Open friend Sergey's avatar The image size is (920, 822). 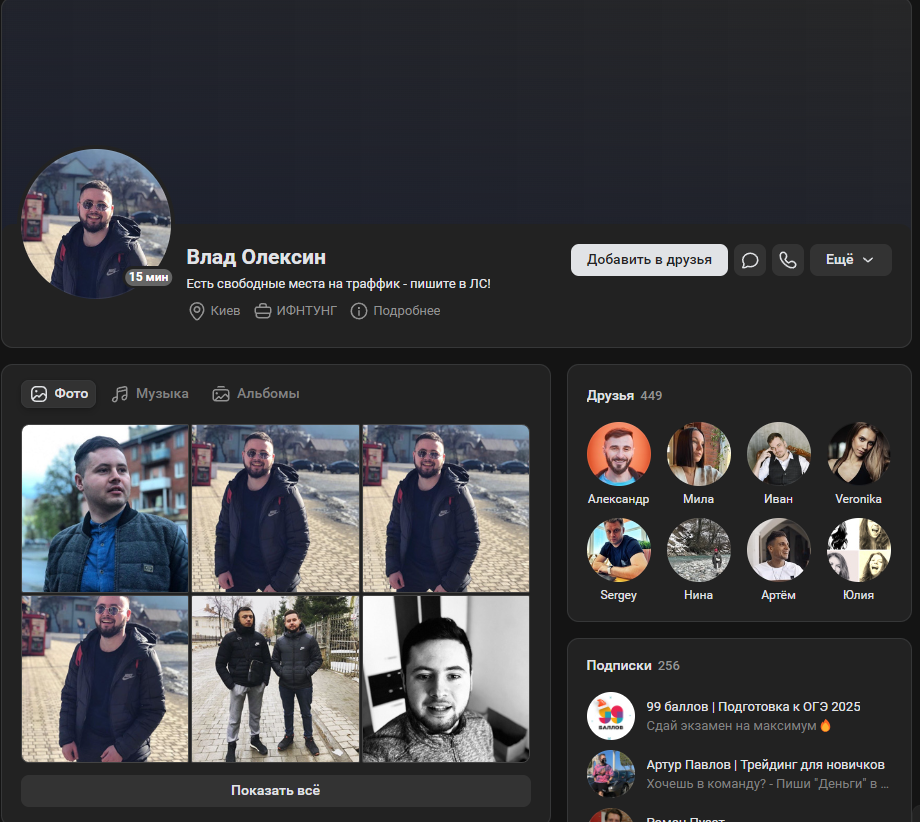pos(618,550)
